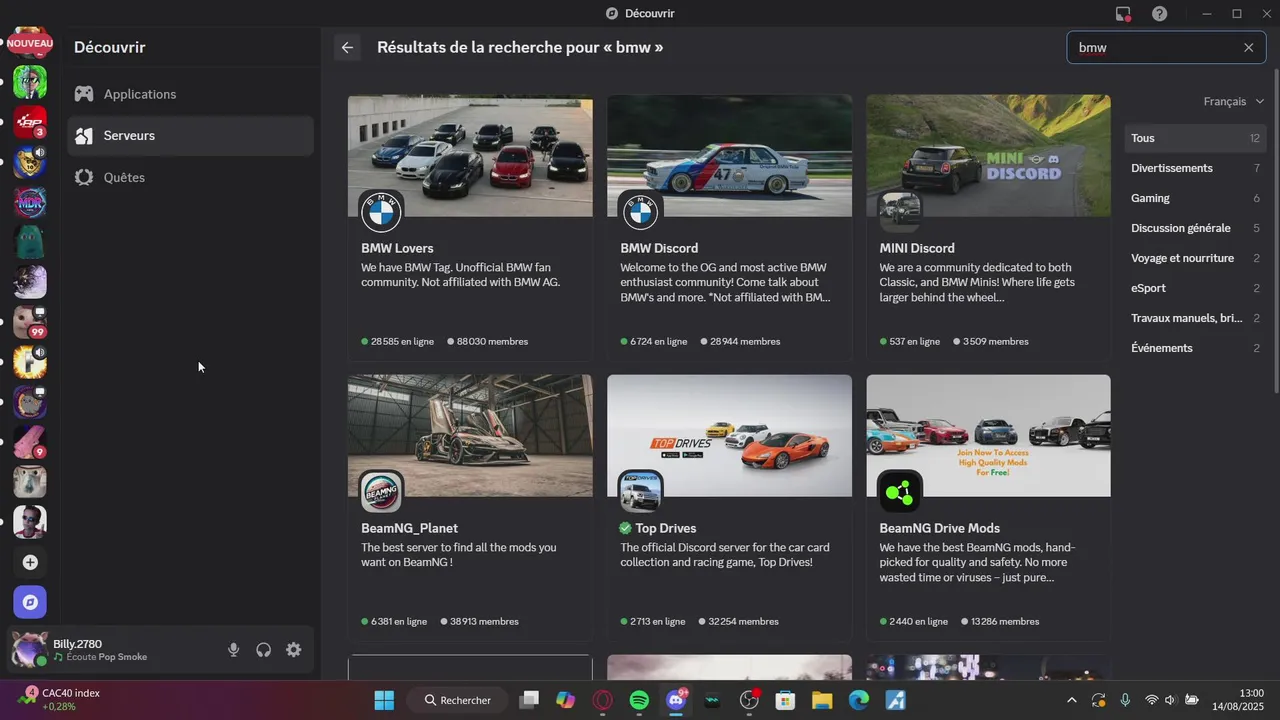This screenshot has width=1280, height=720.
Task: Open the green ghost server icon
Action: (x=30, y=242)
